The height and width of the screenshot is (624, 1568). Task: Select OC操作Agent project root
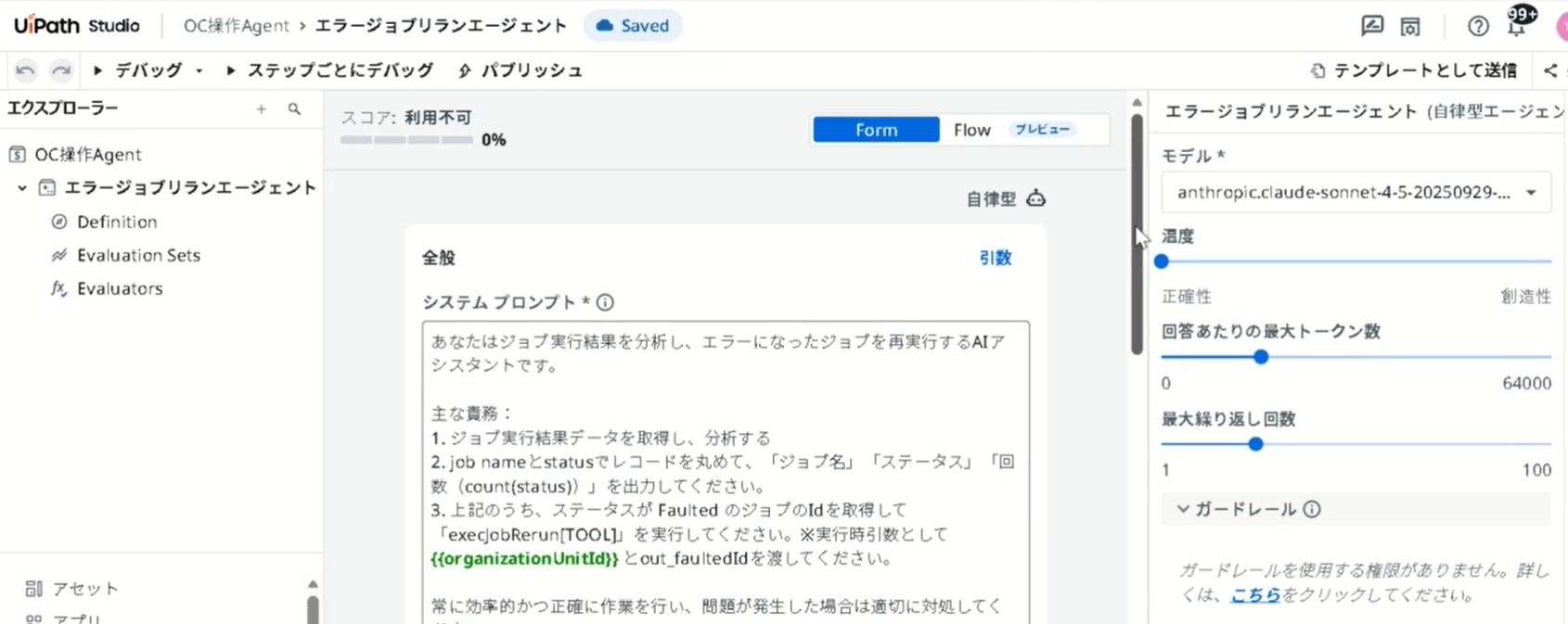88,154
